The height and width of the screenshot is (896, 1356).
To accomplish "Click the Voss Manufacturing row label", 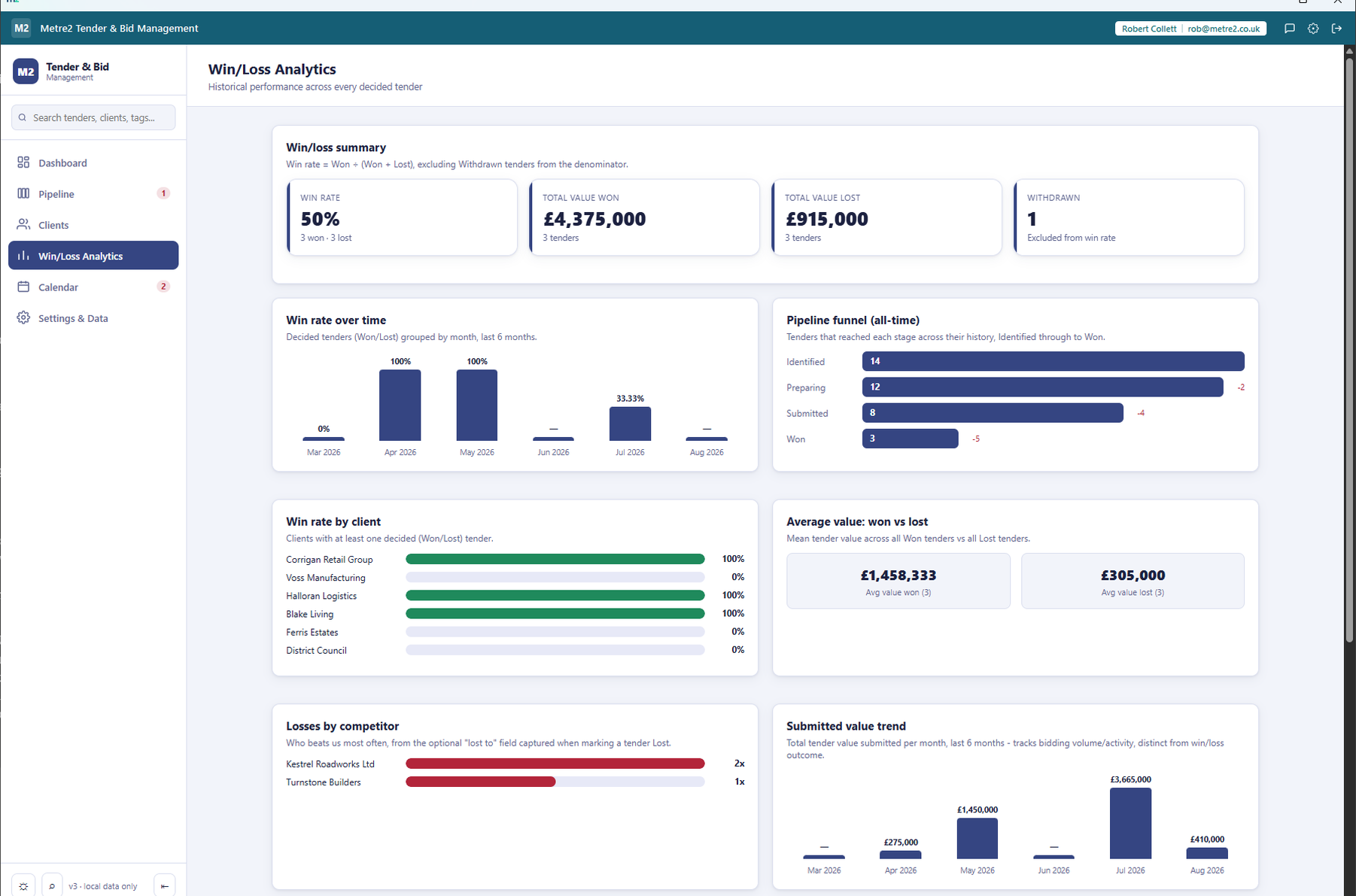I will click(x=326, y=578).
